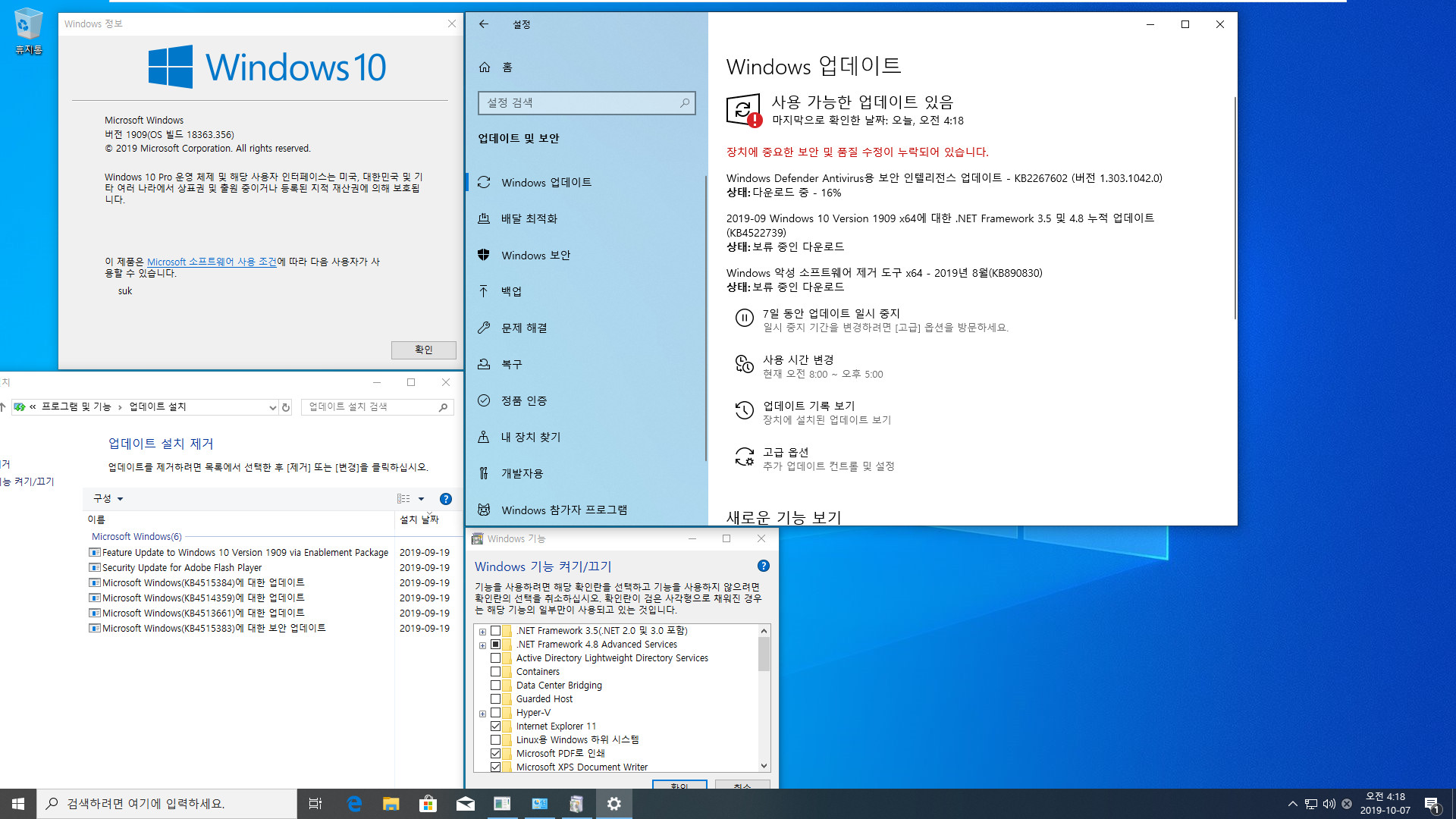Image resolution: width=1456 pixels, height=819 pixels.
Task: Open Microsoft Store from taskbar
Action: pyautogui.click(x=428, y=804)
